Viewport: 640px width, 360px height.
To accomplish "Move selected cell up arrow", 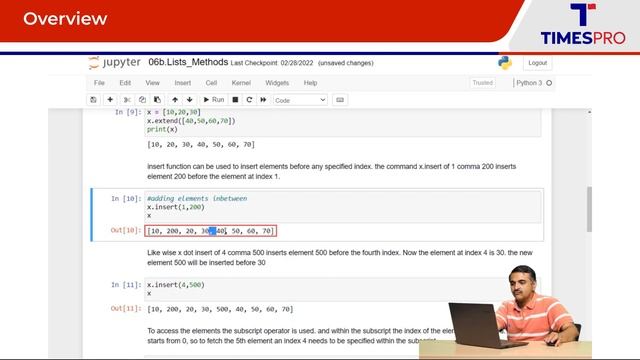I will (x=175, y=100).
